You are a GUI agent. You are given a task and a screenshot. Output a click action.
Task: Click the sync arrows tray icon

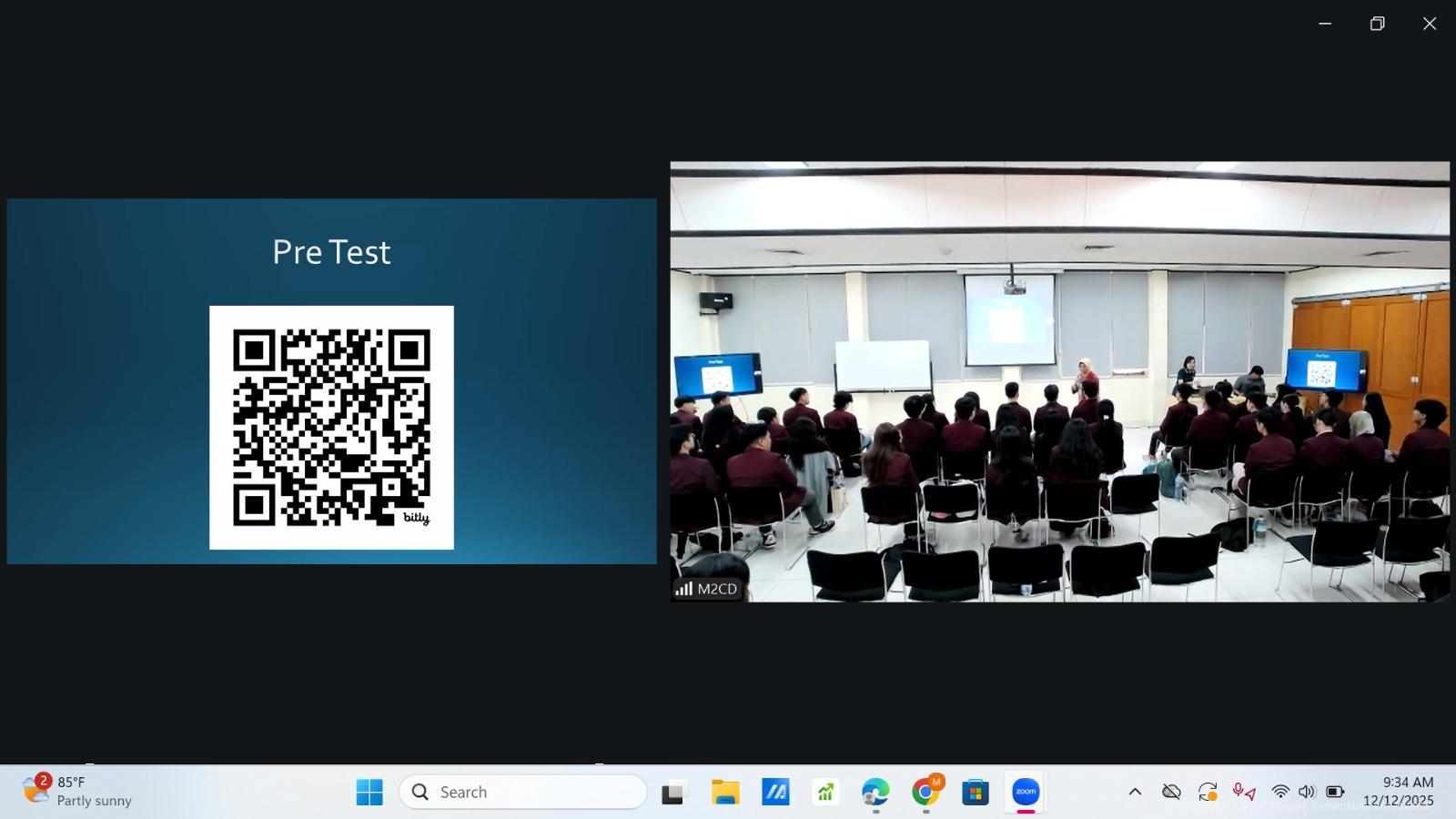click(x=1208, y=792)
